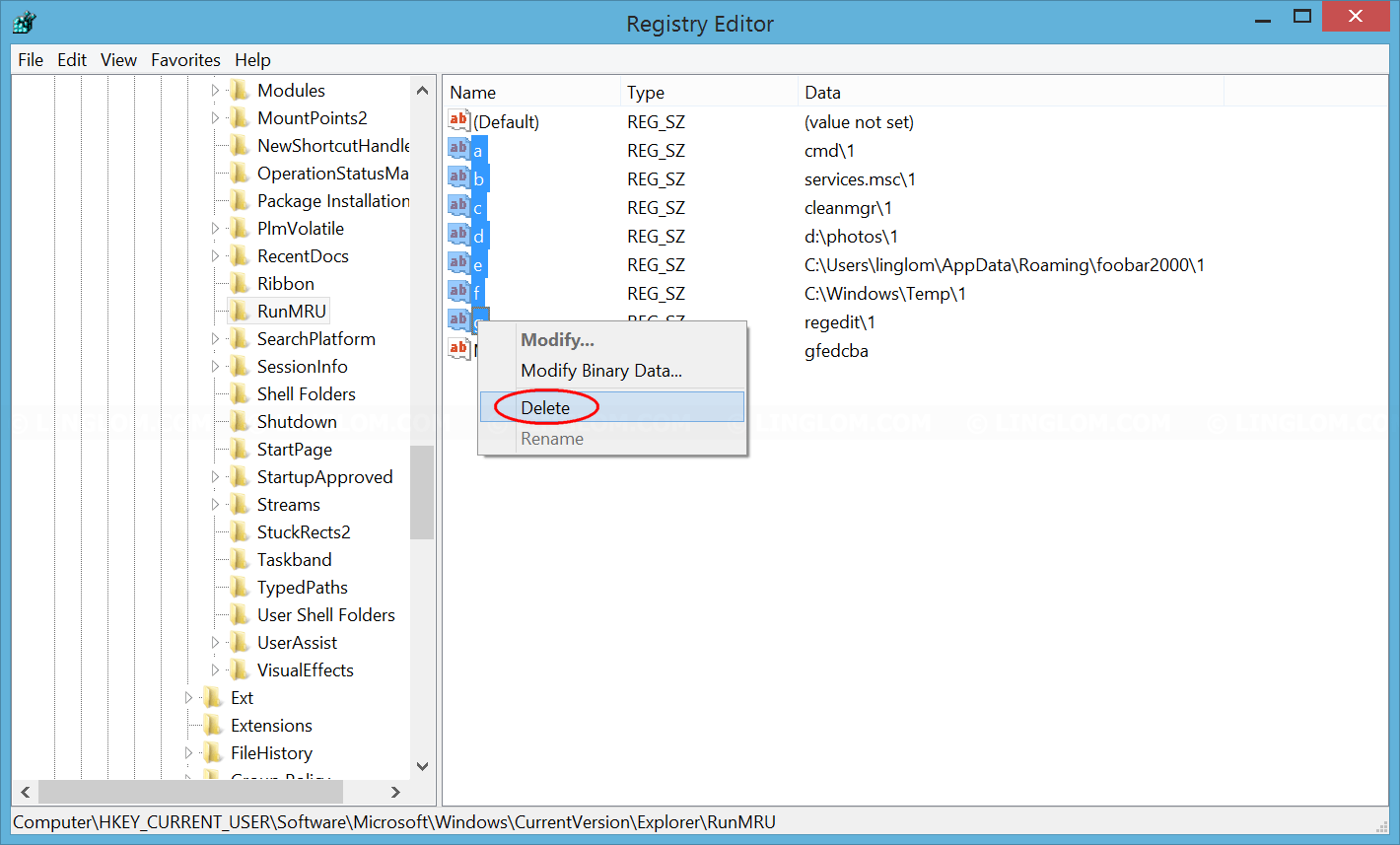Screen dimensions: 1400x845
Task: Click the data cell services.msc\1
Action: (860, 179)
